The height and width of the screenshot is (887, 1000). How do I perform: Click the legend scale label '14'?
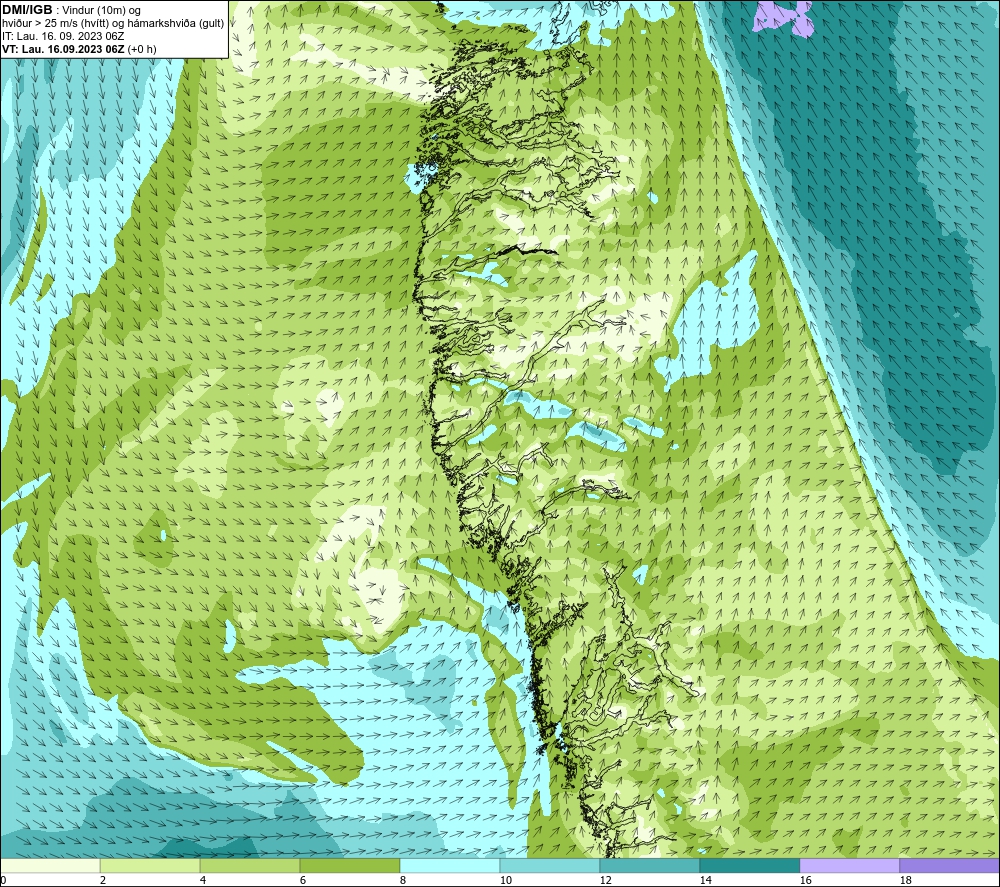(705, 881)
